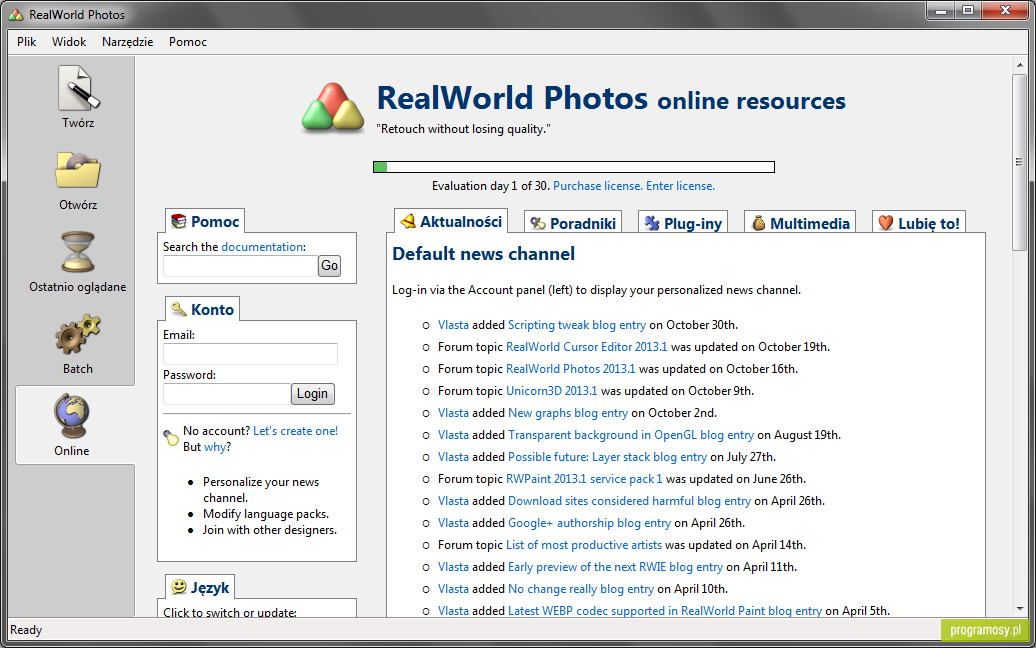Image resolution: width=1036 pixels, height=648 pixels.
Task: Open the Lubię to! tab
Action: pos(919,223)
